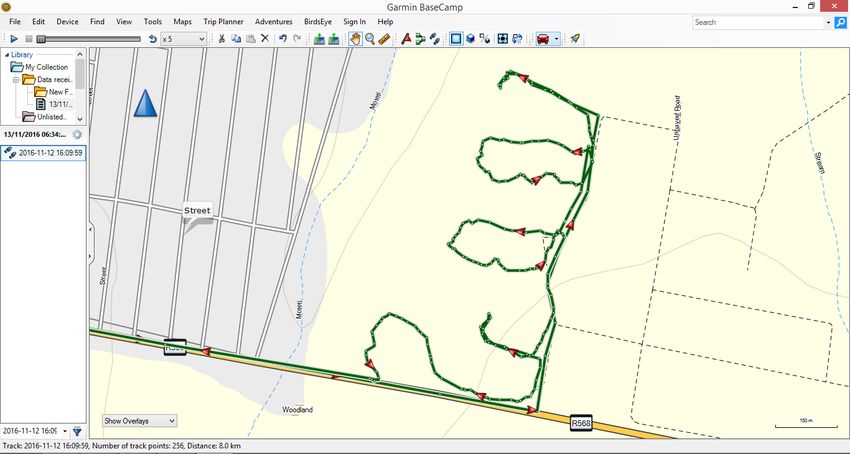Open the Find menu
Viewport: 850px width, 454px height.
(98, 22)
